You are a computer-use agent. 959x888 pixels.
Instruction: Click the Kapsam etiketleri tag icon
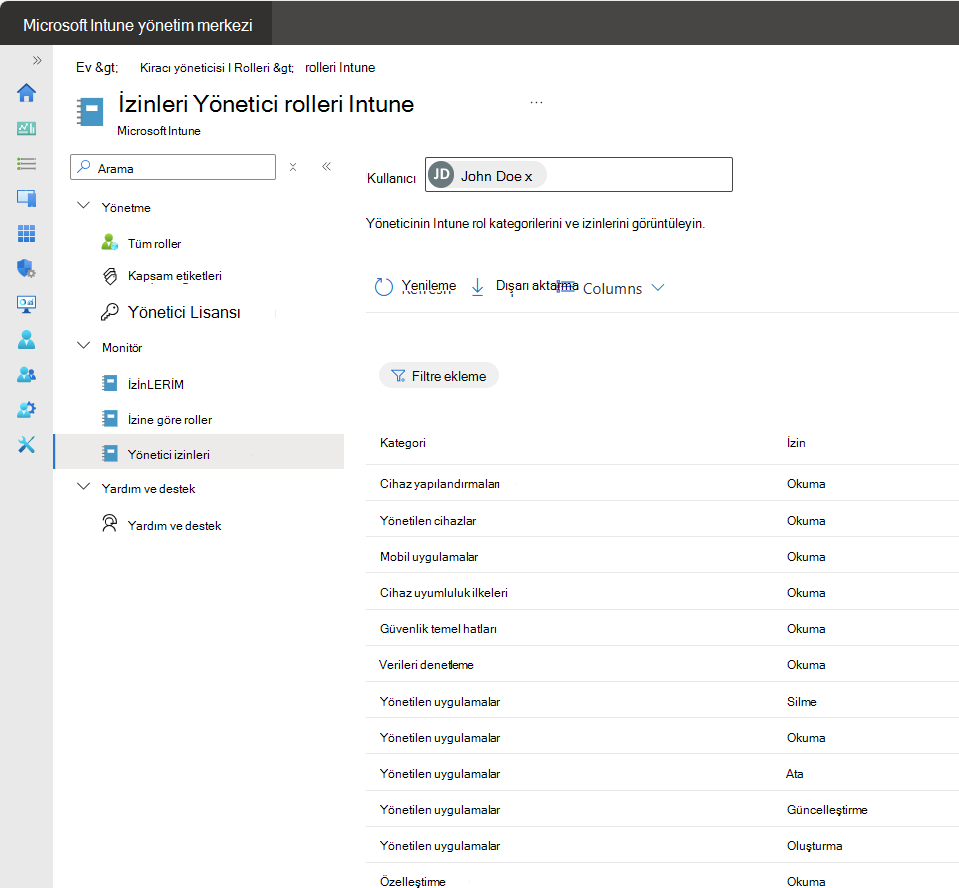tap(109, 276)
